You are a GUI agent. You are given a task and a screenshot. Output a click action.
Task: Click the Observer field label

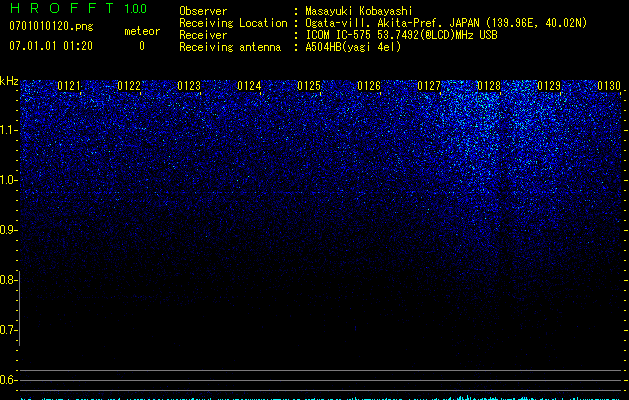[x=203, y=11]
